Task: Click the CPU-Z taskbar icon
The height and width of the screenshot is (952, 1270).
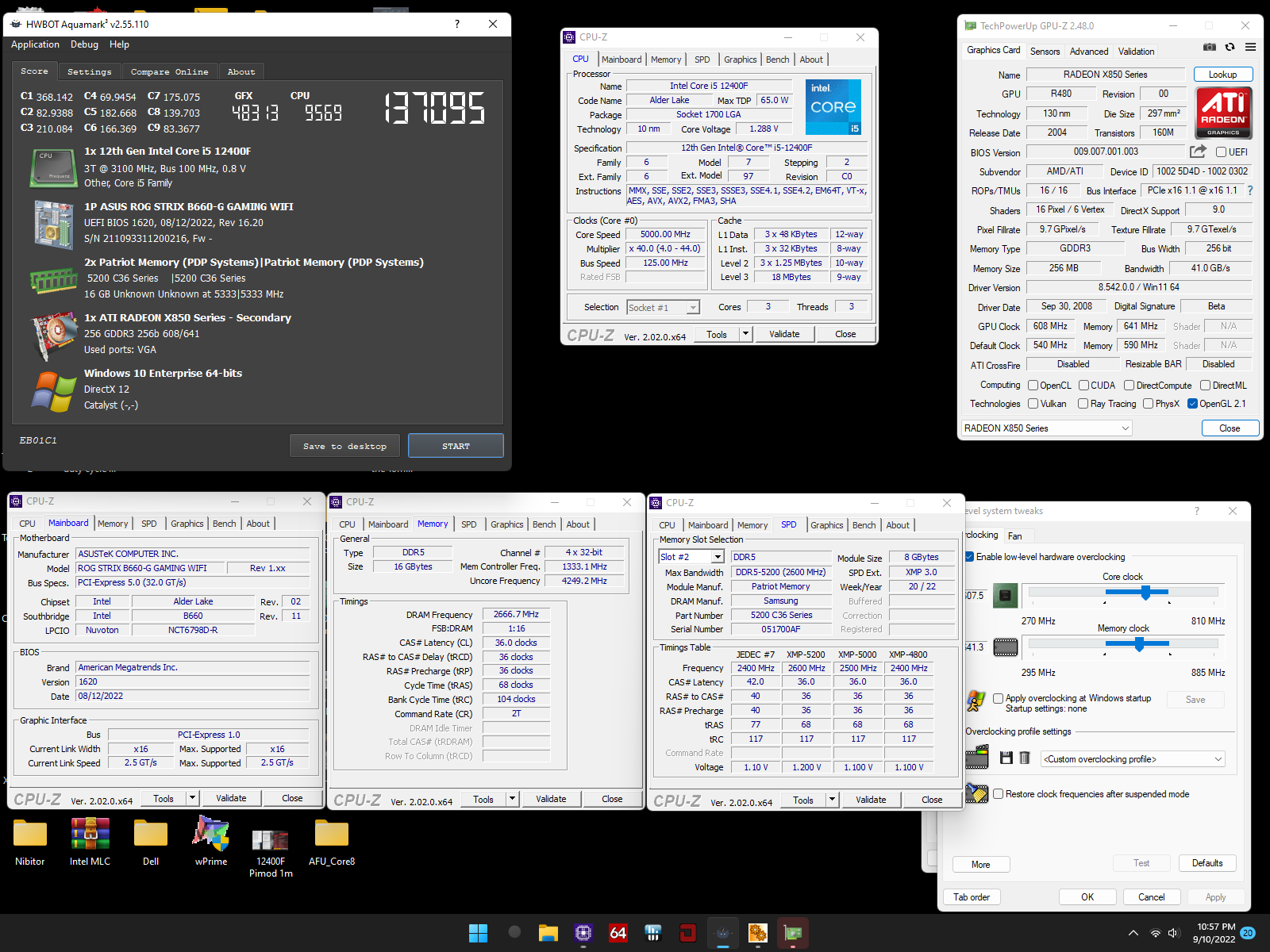Action: coord(583,933)
